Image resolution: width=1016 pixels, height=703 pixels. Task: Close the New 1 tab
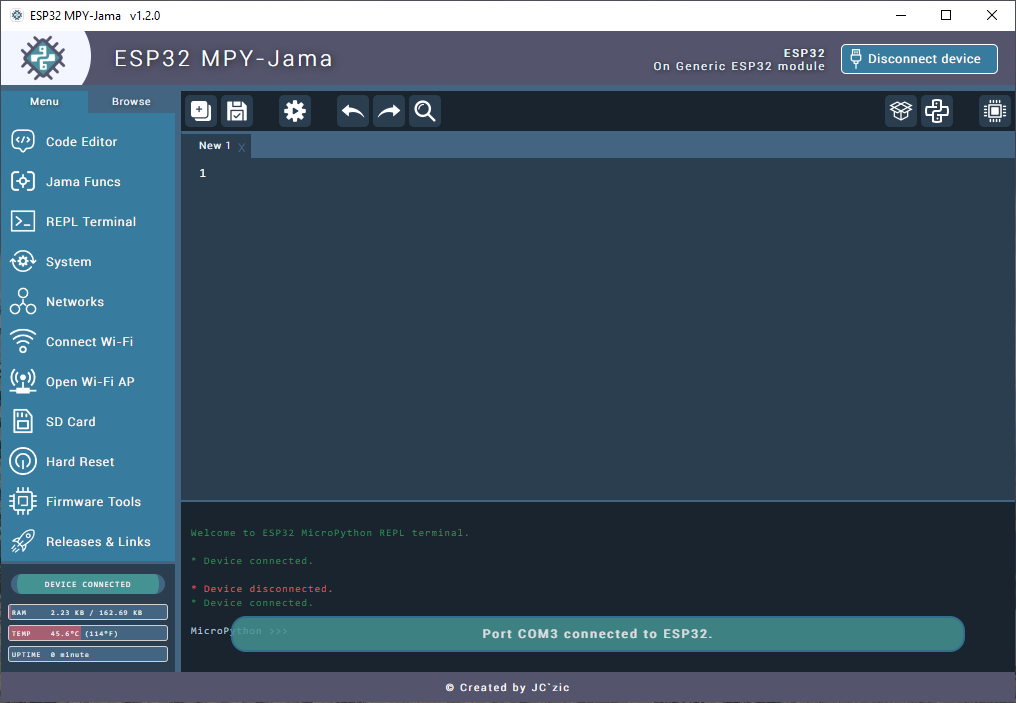coord(242,147)
